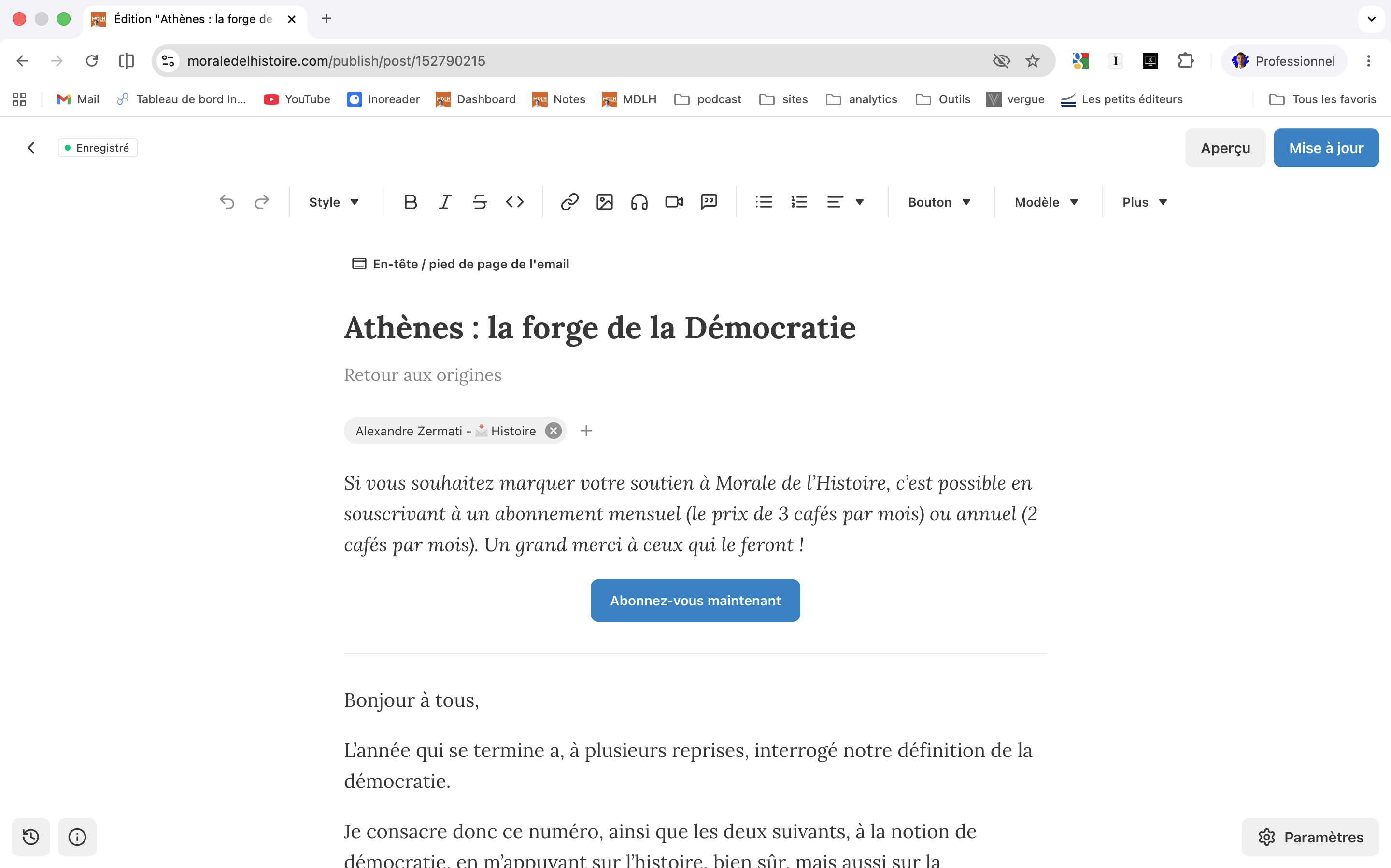Insert an image into the post
The image size is (1391, 868).
coord(605,202)
